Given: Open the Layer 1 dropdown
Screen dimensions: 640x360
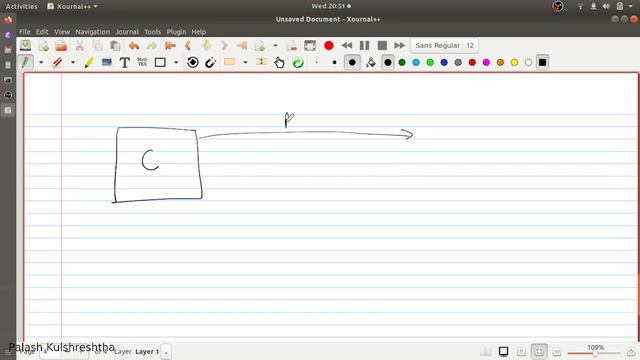Looking at the screenshot, I should [x=166, y=352].
